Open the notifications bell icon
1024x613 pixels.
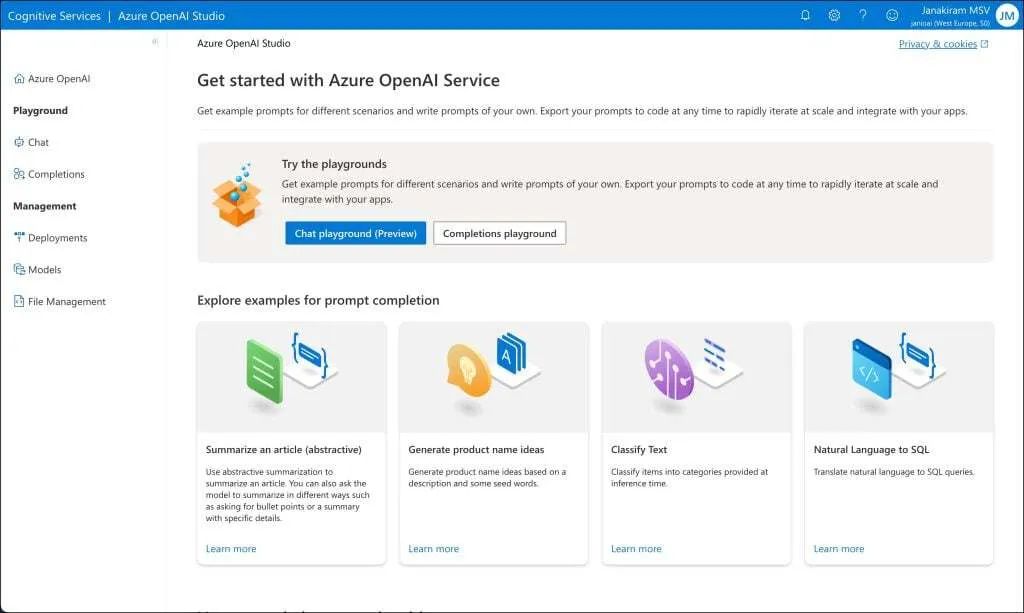pos(805,15)
